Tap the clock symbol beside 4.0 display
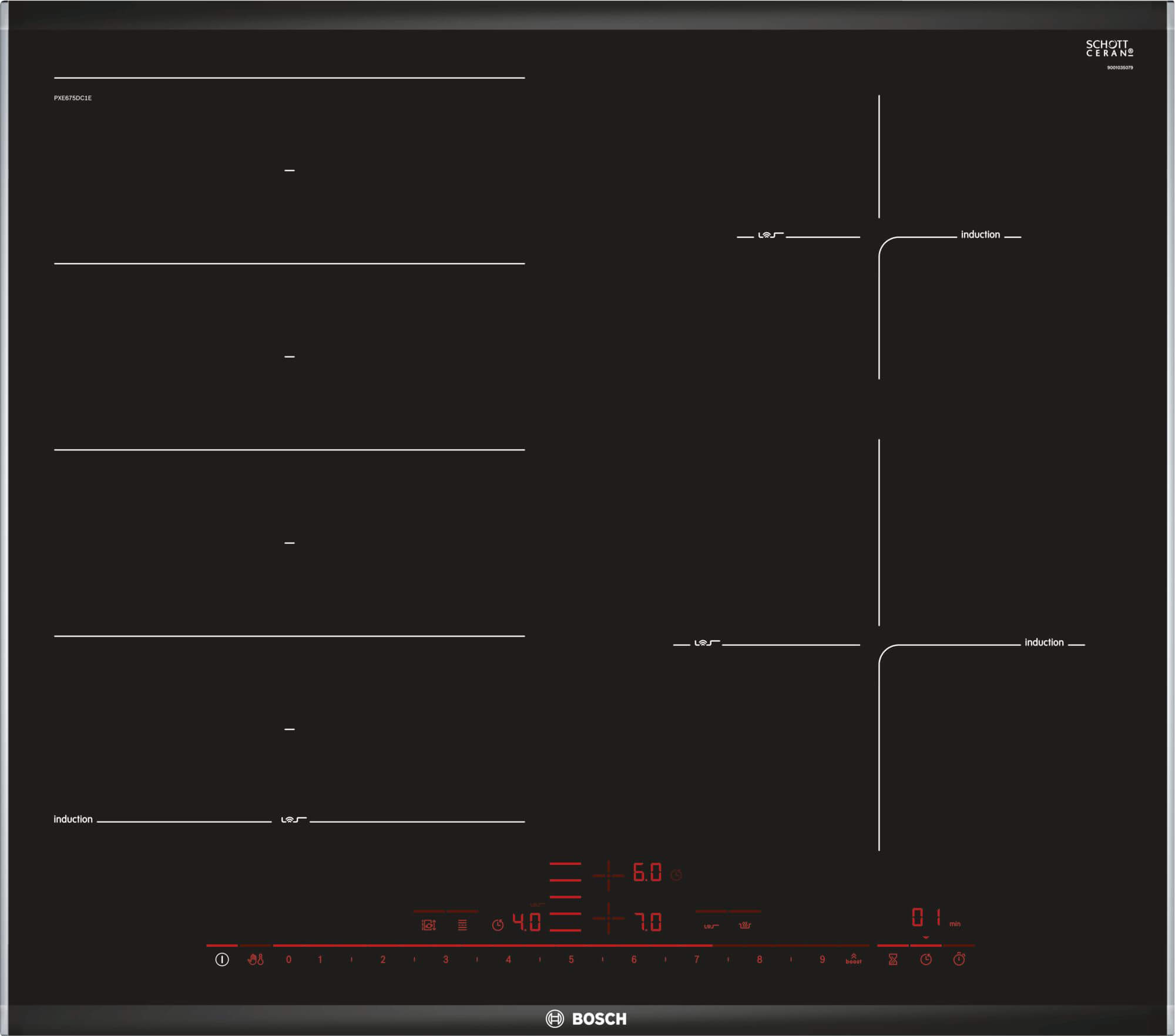Image resolution: width=1175 pixels, height=1036 pixels. click(x=498, y=926)
